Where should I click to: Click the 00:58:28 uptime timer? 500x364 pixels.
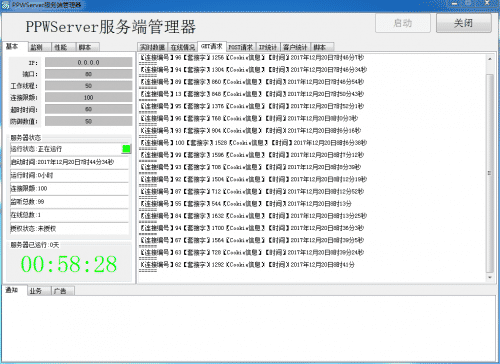point(69,264)
